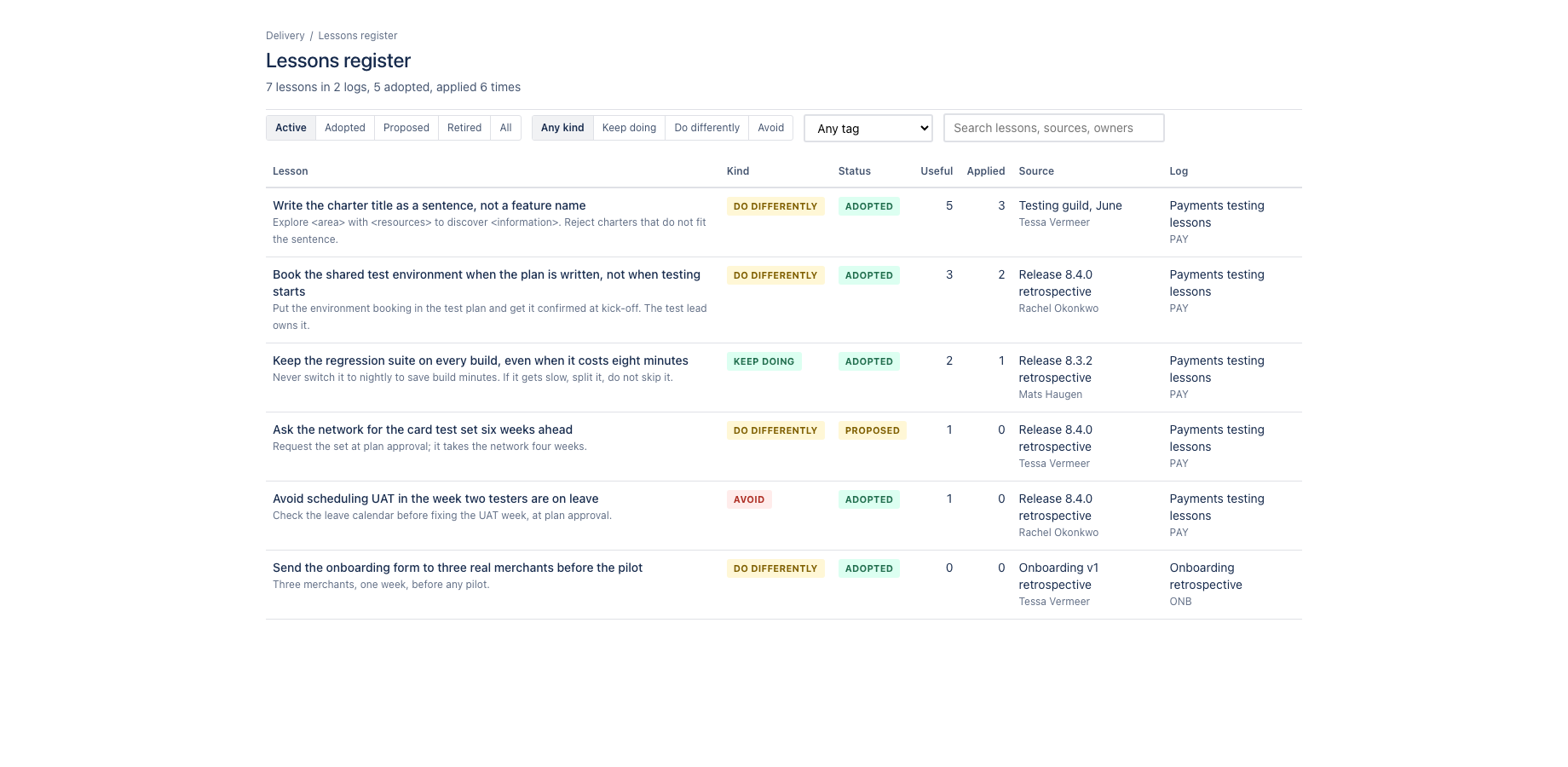The height and width of the screenshot is (767, 1568).
Task: Filter by Keep doing kind
Action: tap(629, 128)
